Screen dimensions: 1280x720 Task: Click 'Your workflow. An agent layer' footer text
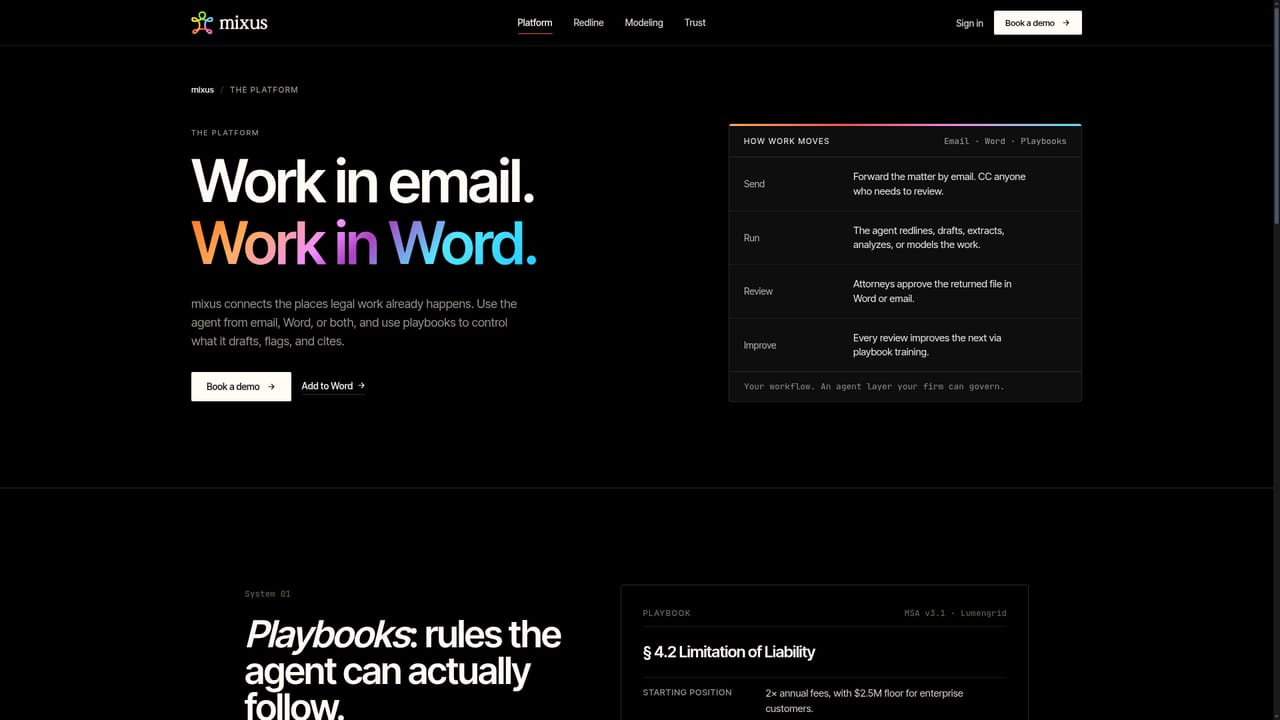tap(874, 386)
